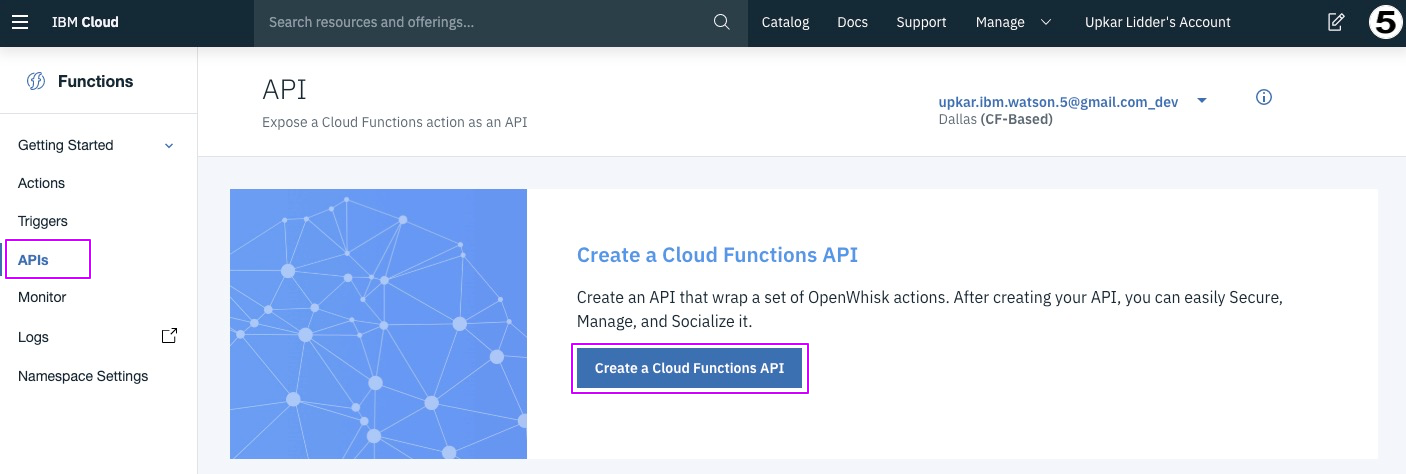Click the network illustration thumbnail

[378, 324]
